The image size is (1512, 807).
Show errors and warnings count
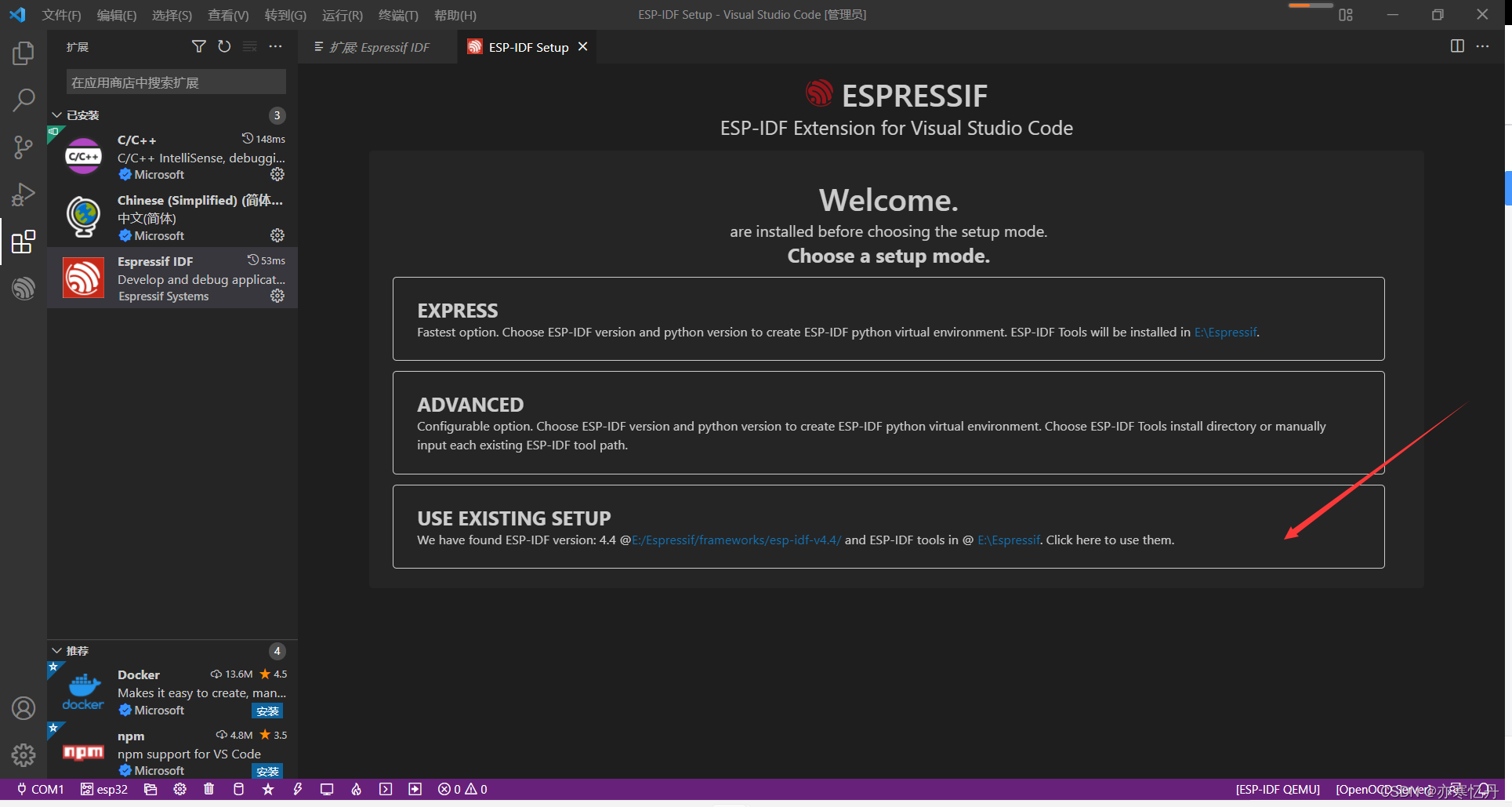tap(462, 789)
